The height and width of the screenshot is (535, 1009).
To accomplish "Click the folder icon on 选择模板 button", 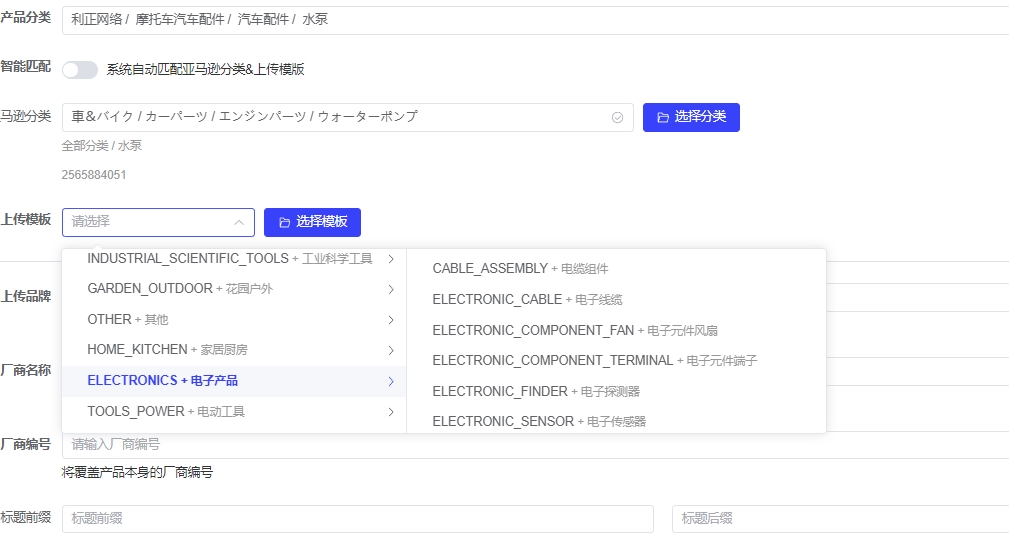I will coord(284,222).
